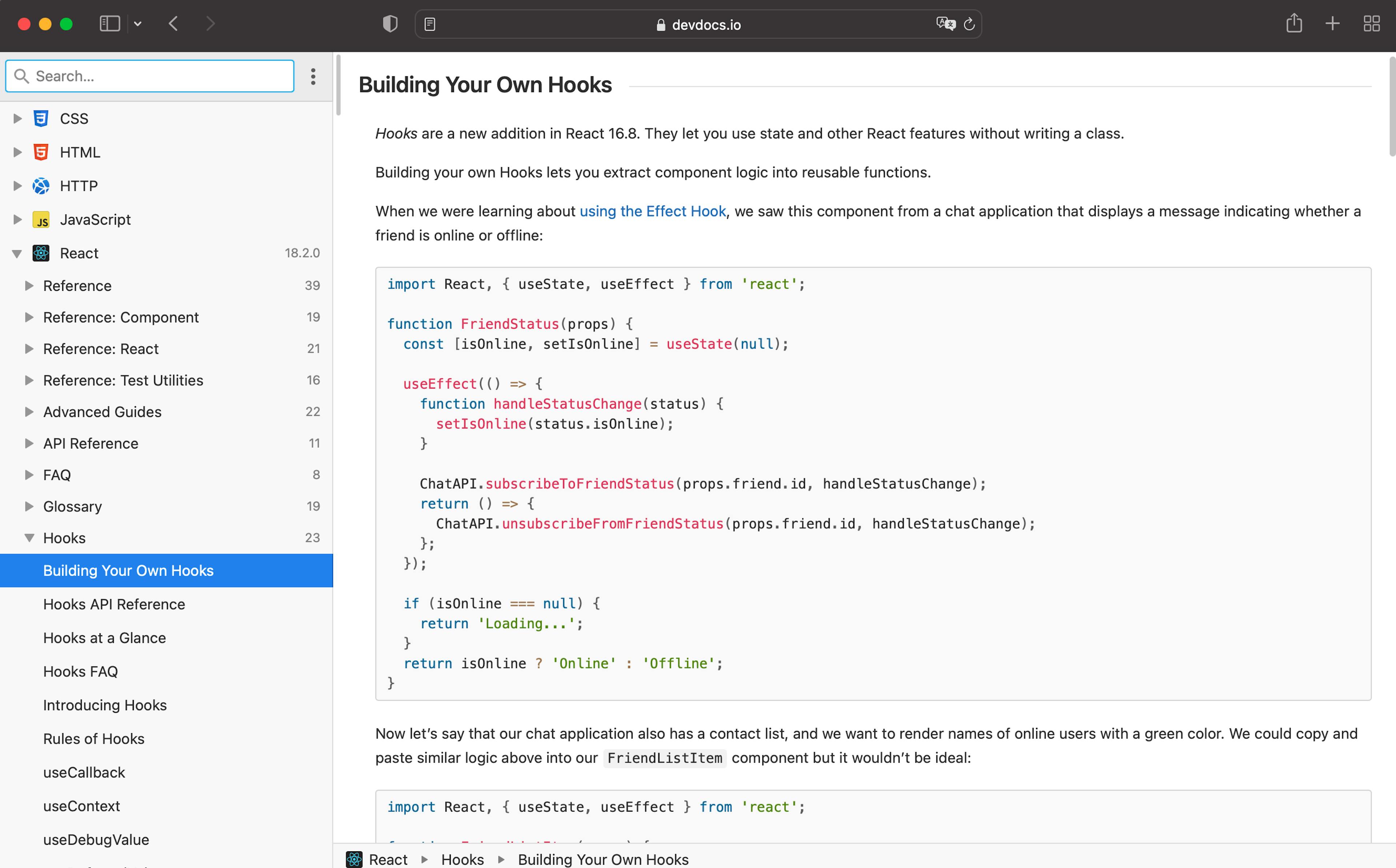Click the sidebar scrollbar thumb
Viewport: 1396px width, 868px height.
click(x=338, y=85)
